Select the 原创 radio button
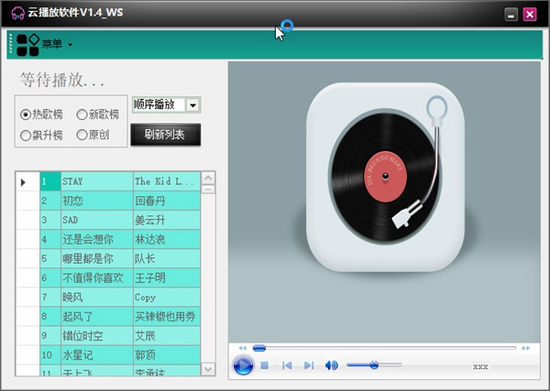 coord(93,135)
